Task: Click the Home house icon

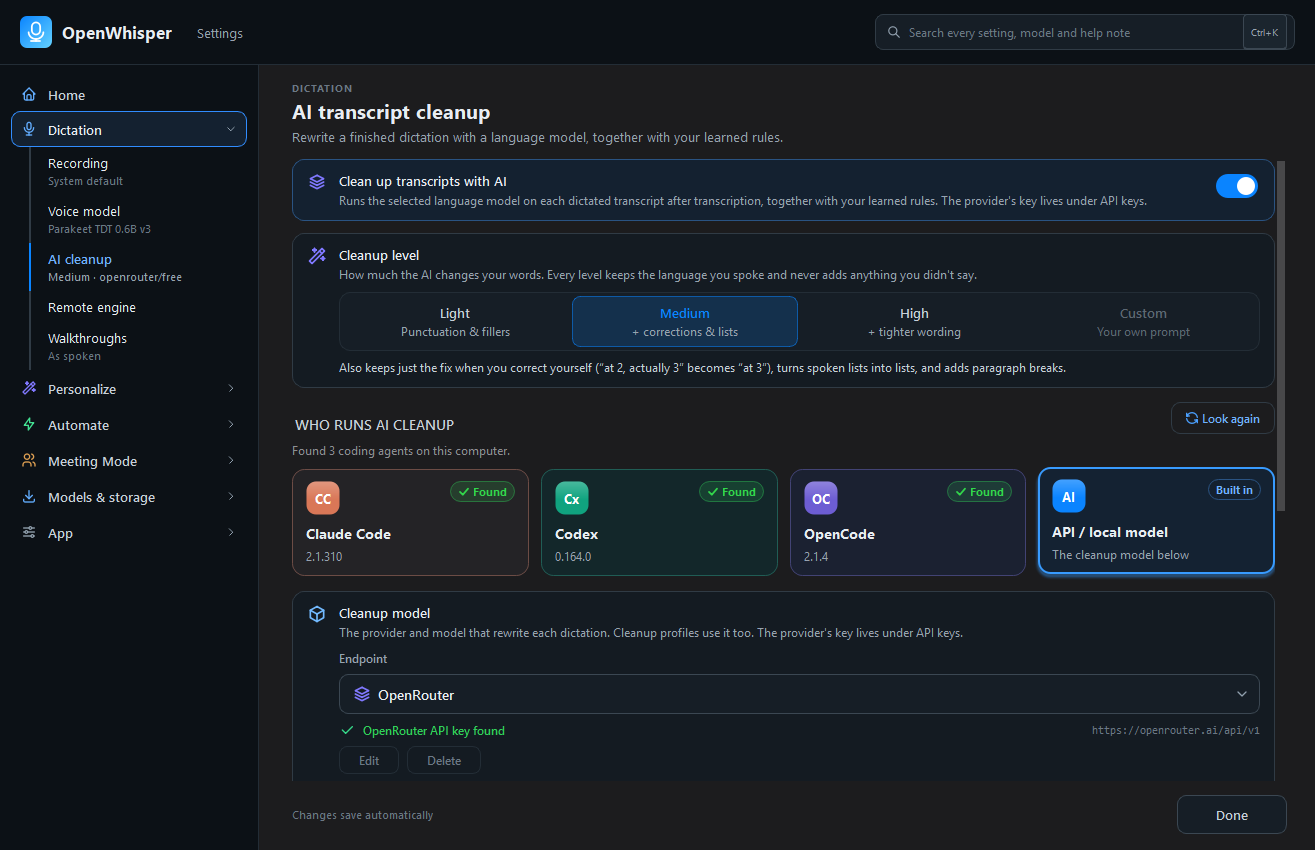Action: pyautogui.click(x=29, y=95)
